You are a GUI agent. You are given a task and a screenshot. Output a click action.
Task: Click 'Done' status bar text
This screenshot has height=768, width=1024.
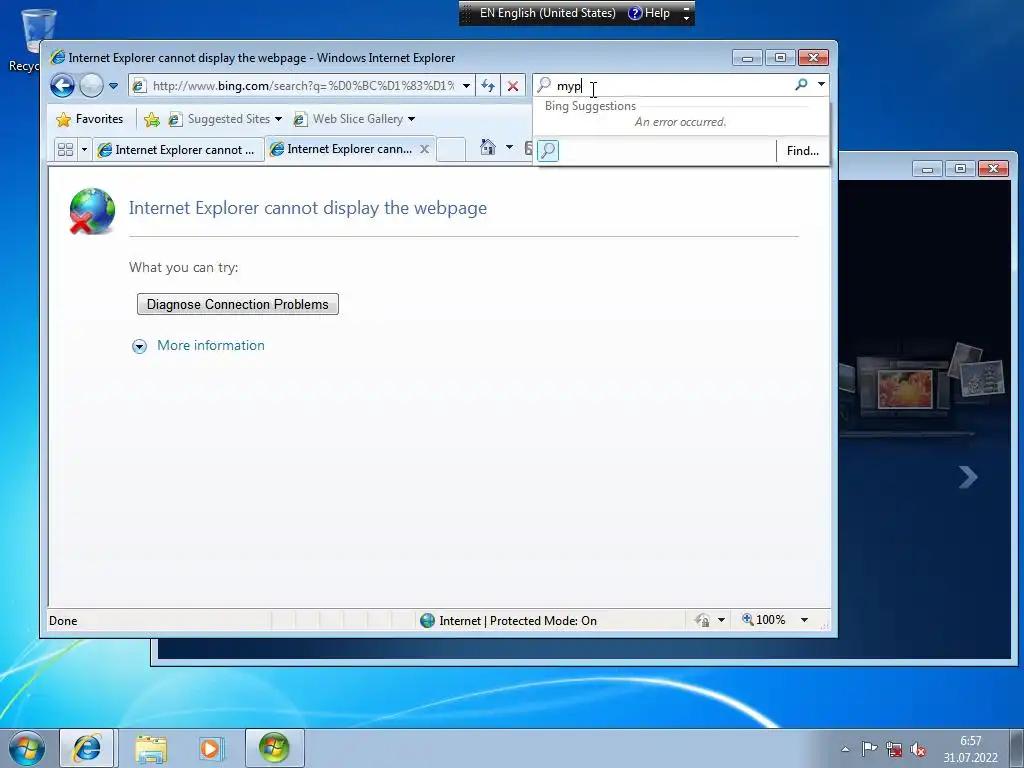pos(63,621)
